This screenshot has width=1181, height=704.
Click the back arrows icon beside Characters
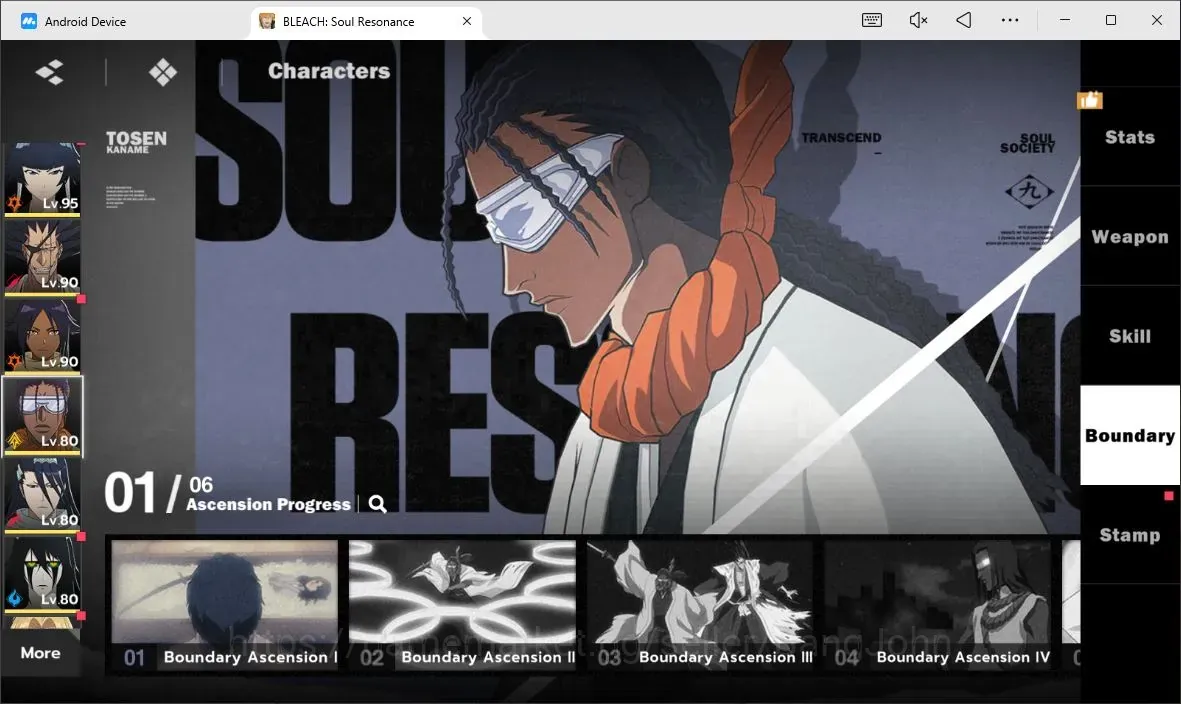click(x=50, y=72)
